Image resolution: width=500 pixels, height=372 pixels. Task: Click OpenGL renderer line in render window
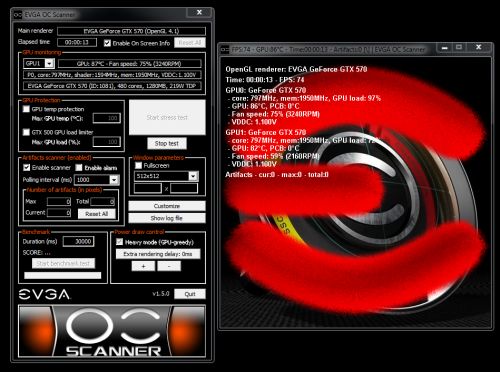tap(296, 69)
